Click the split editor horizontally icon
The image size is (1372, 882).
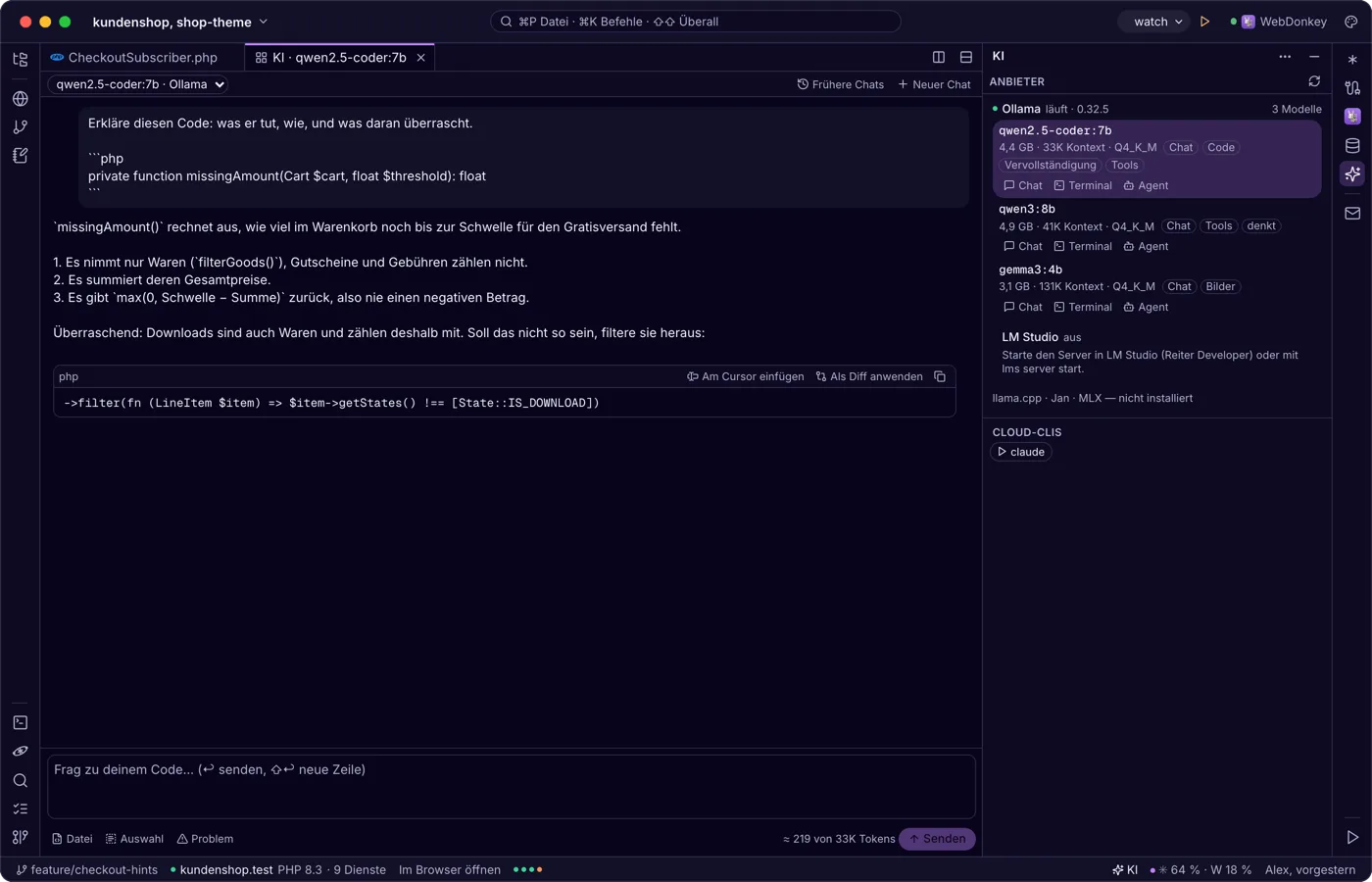pos(966,57)
